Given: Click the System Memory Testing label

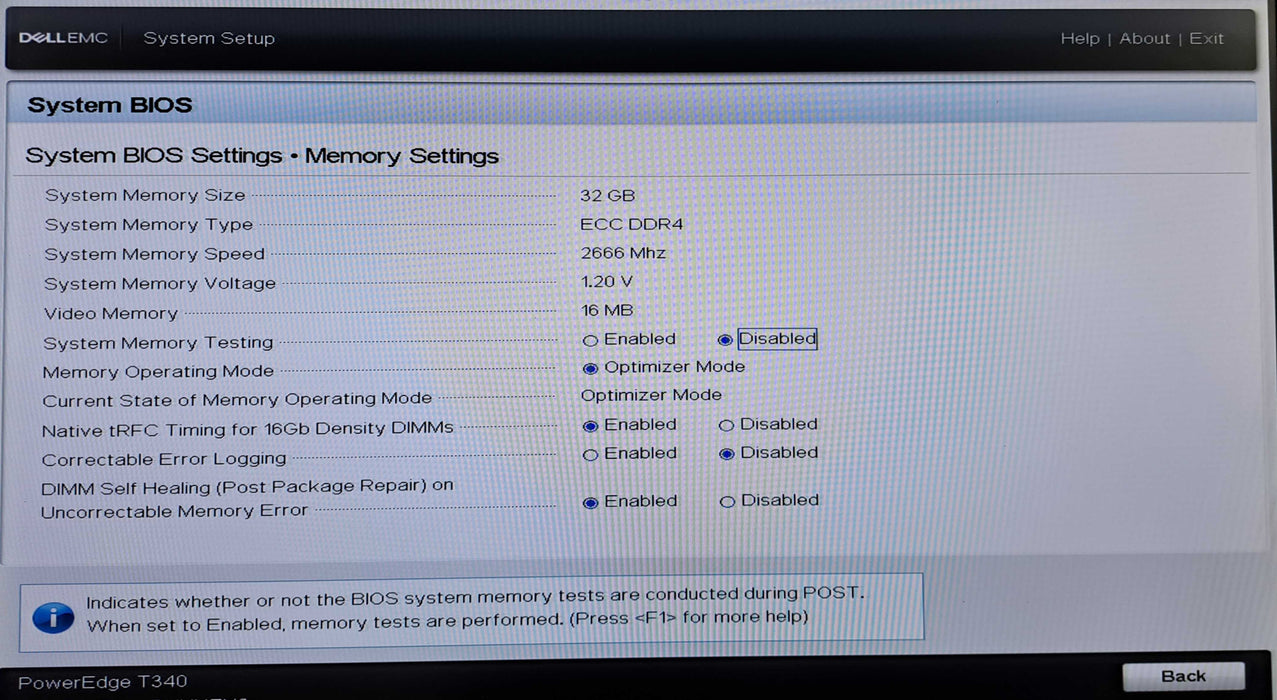Looking at the screenshot, I should click(x=158, y=342).
